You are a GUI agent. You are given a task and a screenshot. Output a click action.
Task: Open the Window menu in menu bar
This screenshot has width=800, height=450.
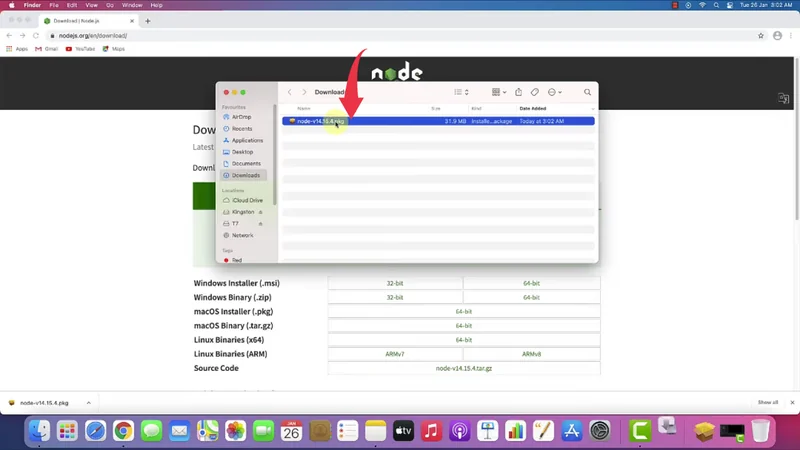[x=132, y=5]
